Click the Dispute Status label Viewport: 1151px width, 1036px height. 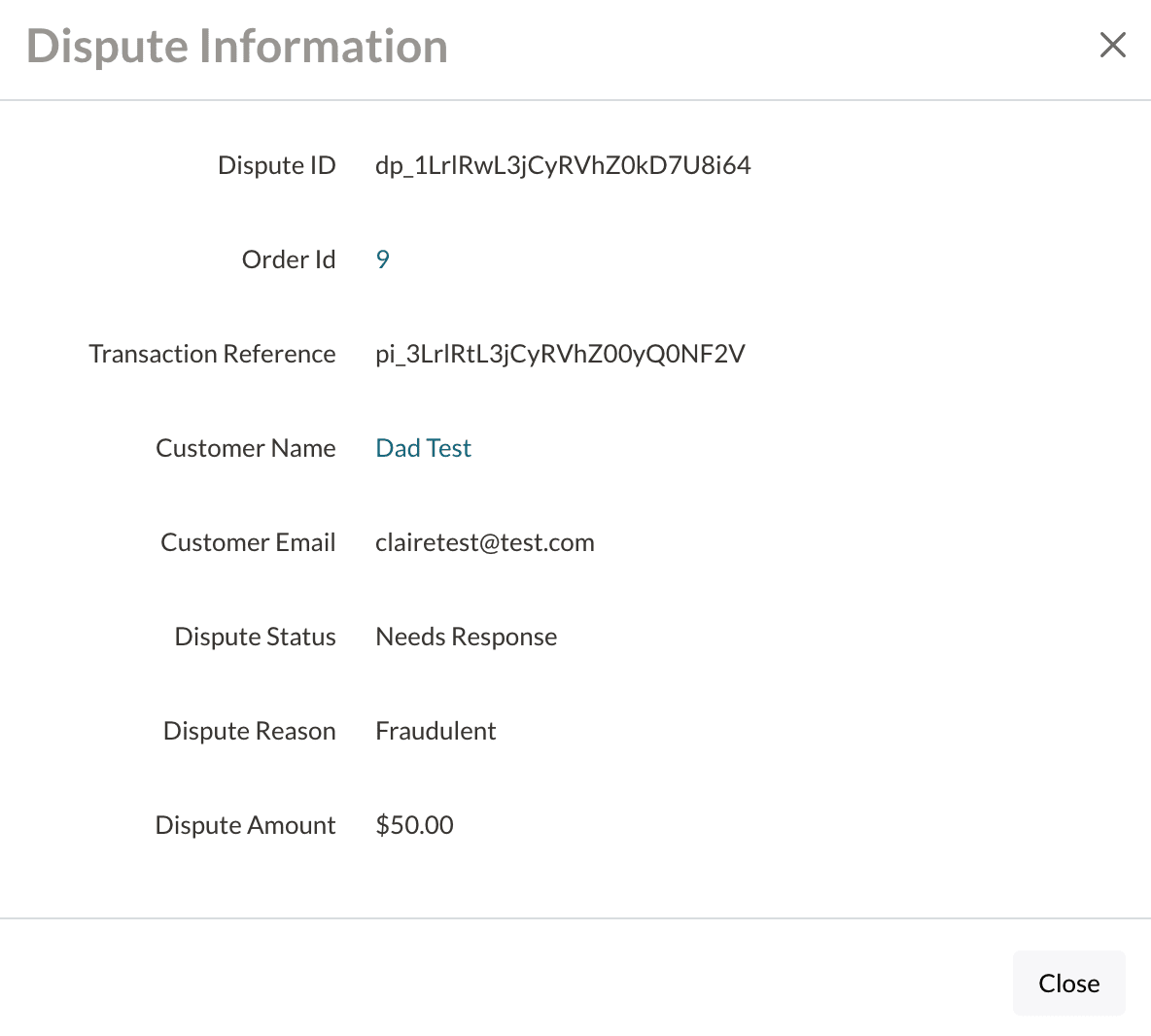[x=255, y=637]
